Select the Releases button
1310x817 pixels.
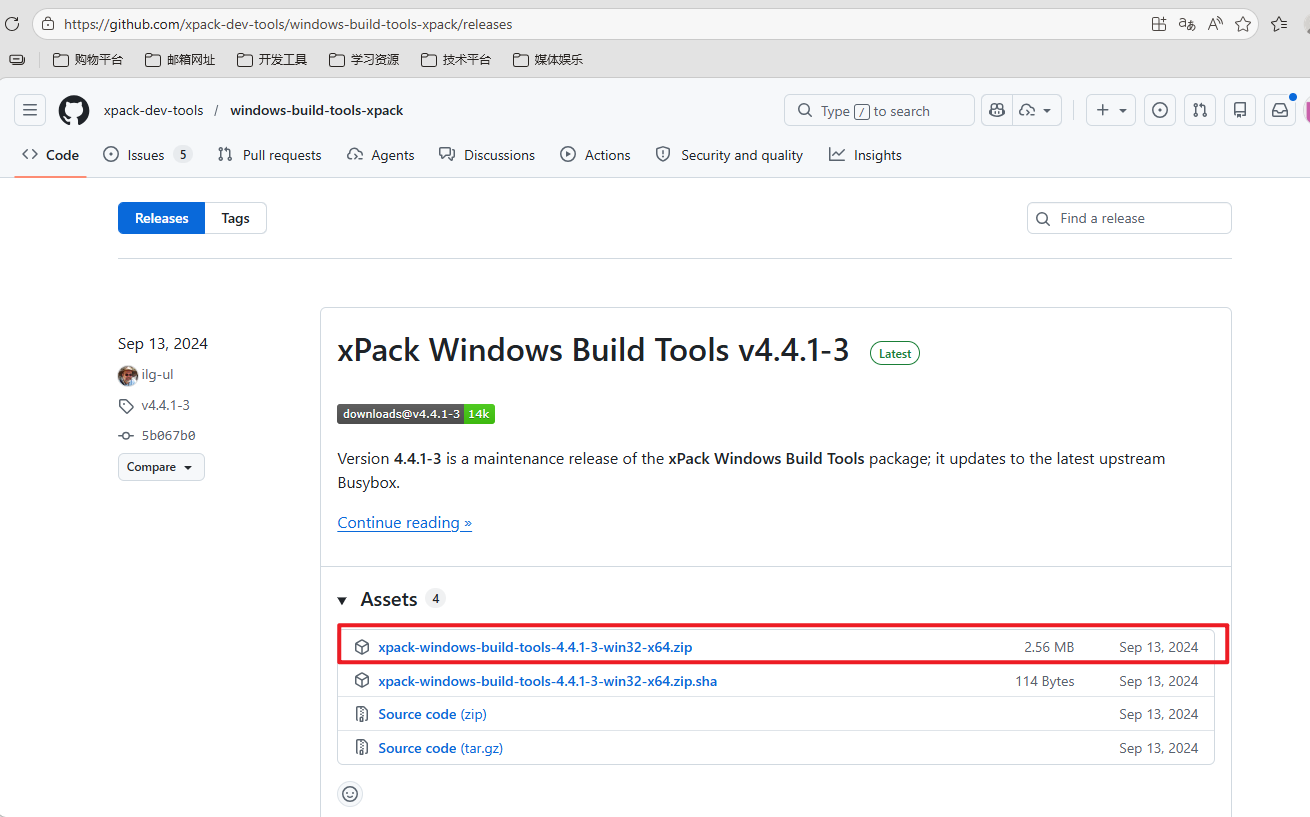click(161, 218)
